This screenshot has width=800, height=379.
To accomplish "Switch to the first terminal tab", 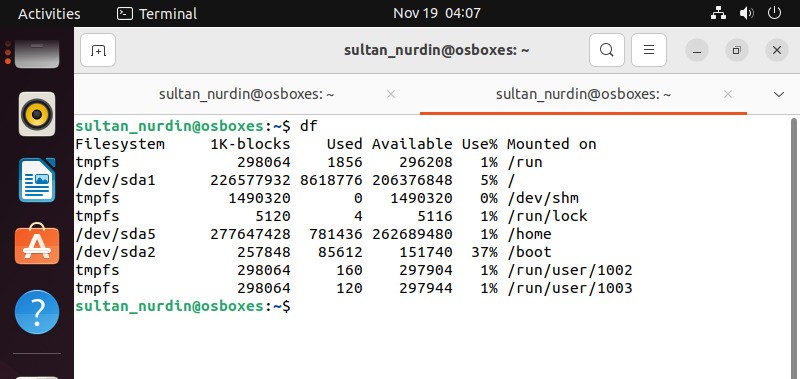I will point(246,94).
